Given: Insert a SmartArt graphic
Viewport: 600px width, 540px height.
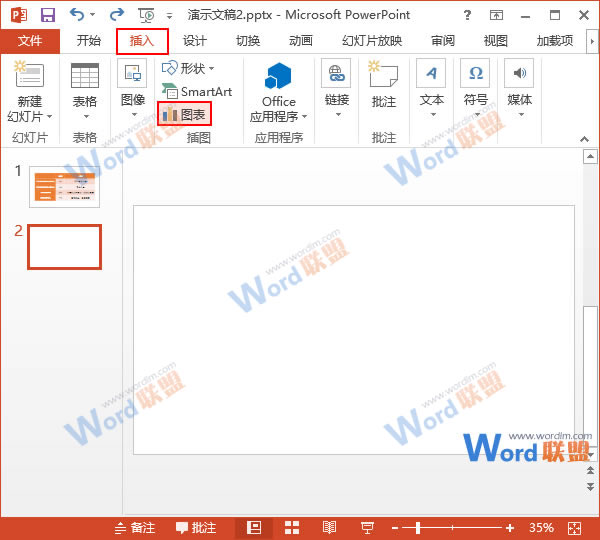Looking at the screenshot, I should click(x=197, y=91).
